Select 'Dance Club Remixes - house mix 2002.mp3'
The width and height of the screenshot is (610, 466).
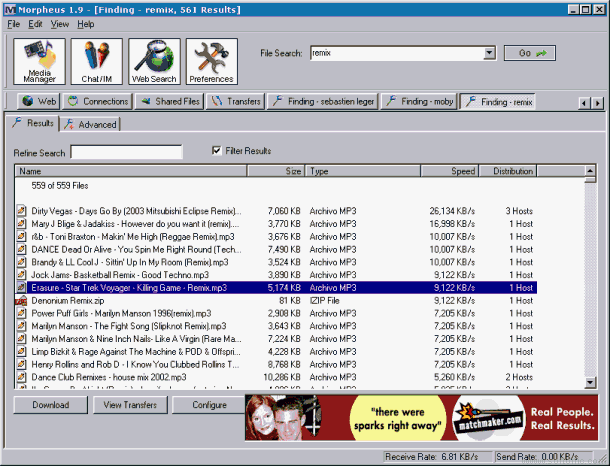(x=276, y=377)
